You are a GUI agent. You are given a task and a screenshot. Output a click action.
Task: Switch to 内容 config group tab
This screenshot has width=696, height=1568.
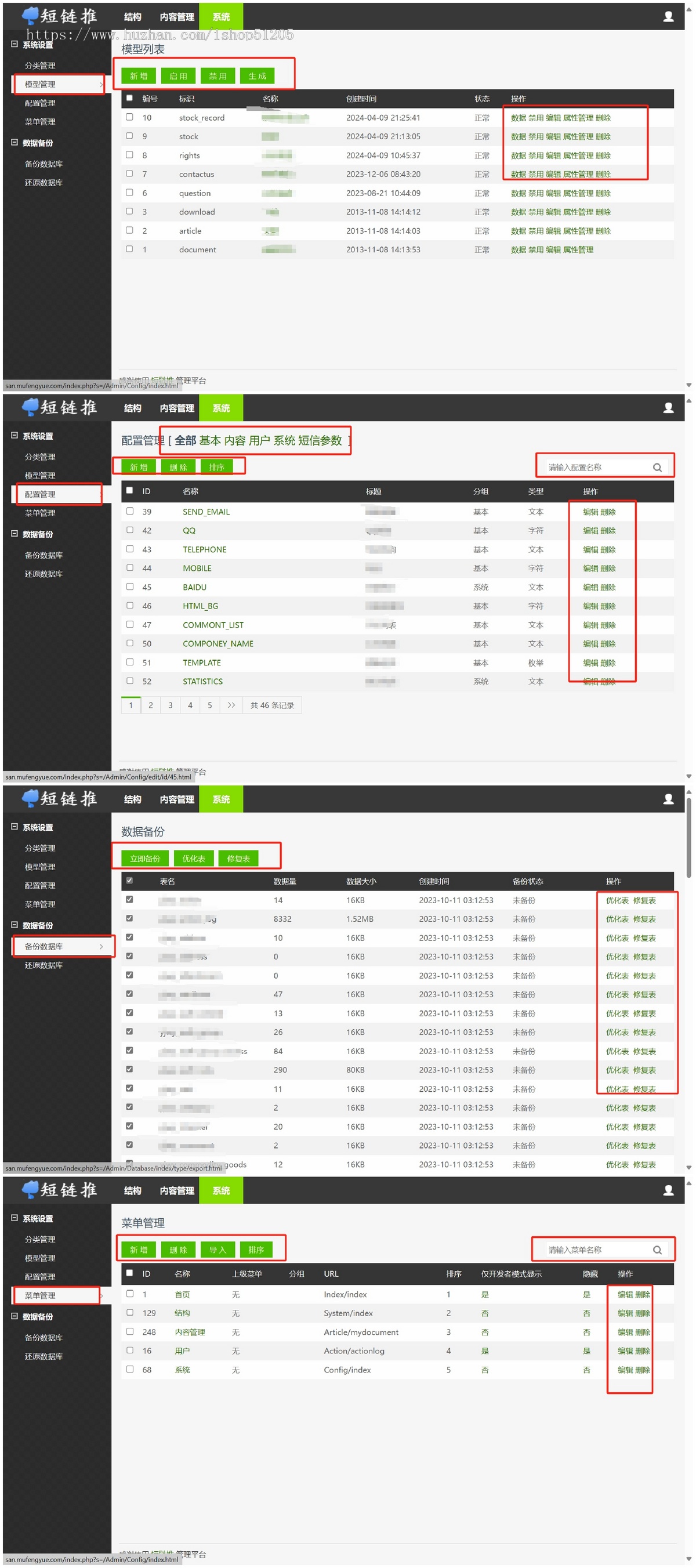point(235,441)
